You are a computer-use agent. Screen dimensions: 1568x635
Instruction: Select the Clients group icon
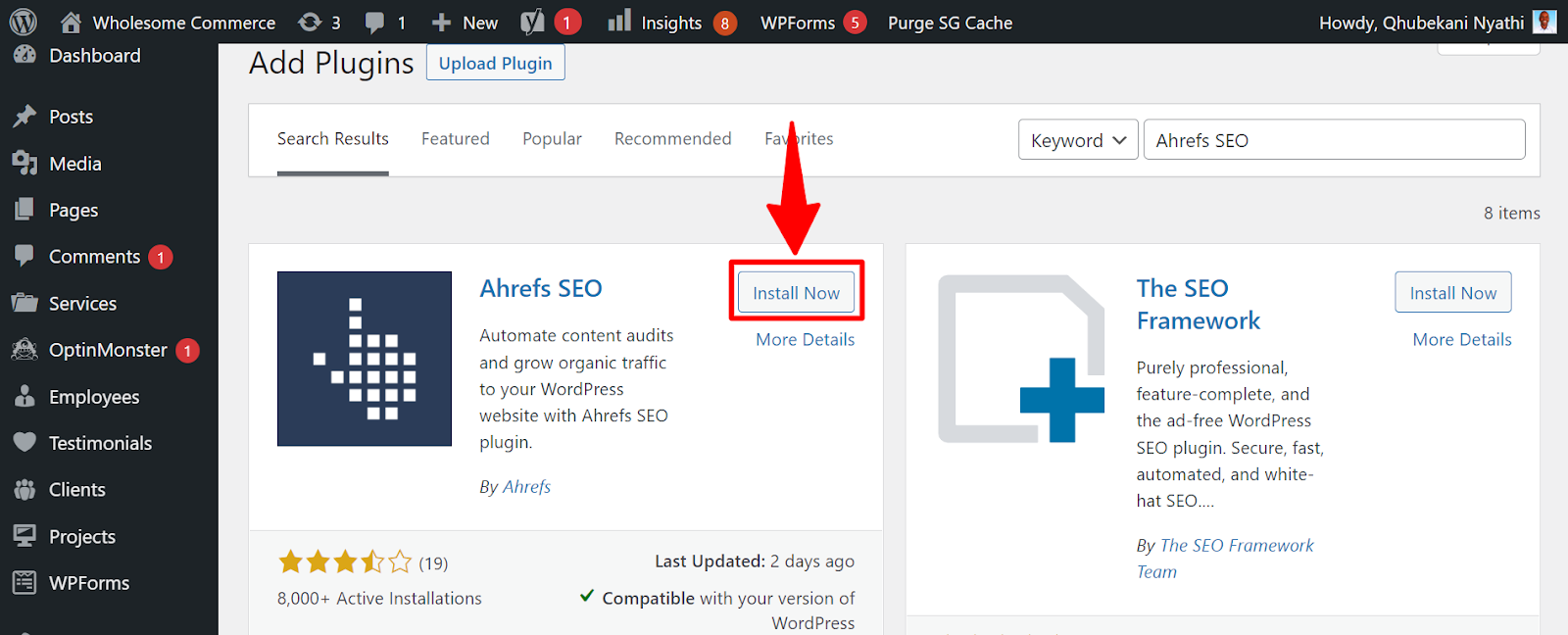24,489
